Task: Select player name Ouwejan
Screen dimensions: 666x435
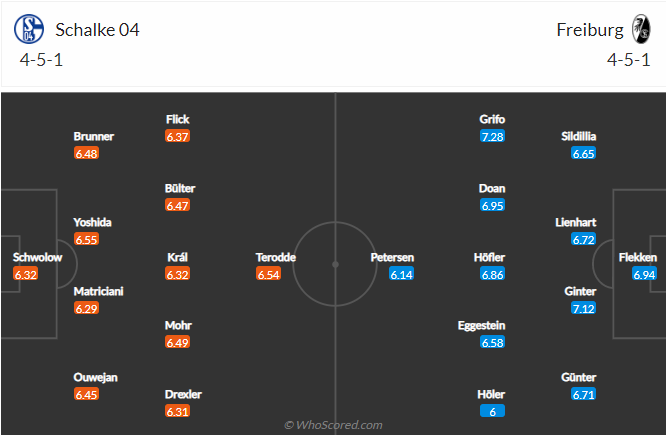Action: click(95, 378)
